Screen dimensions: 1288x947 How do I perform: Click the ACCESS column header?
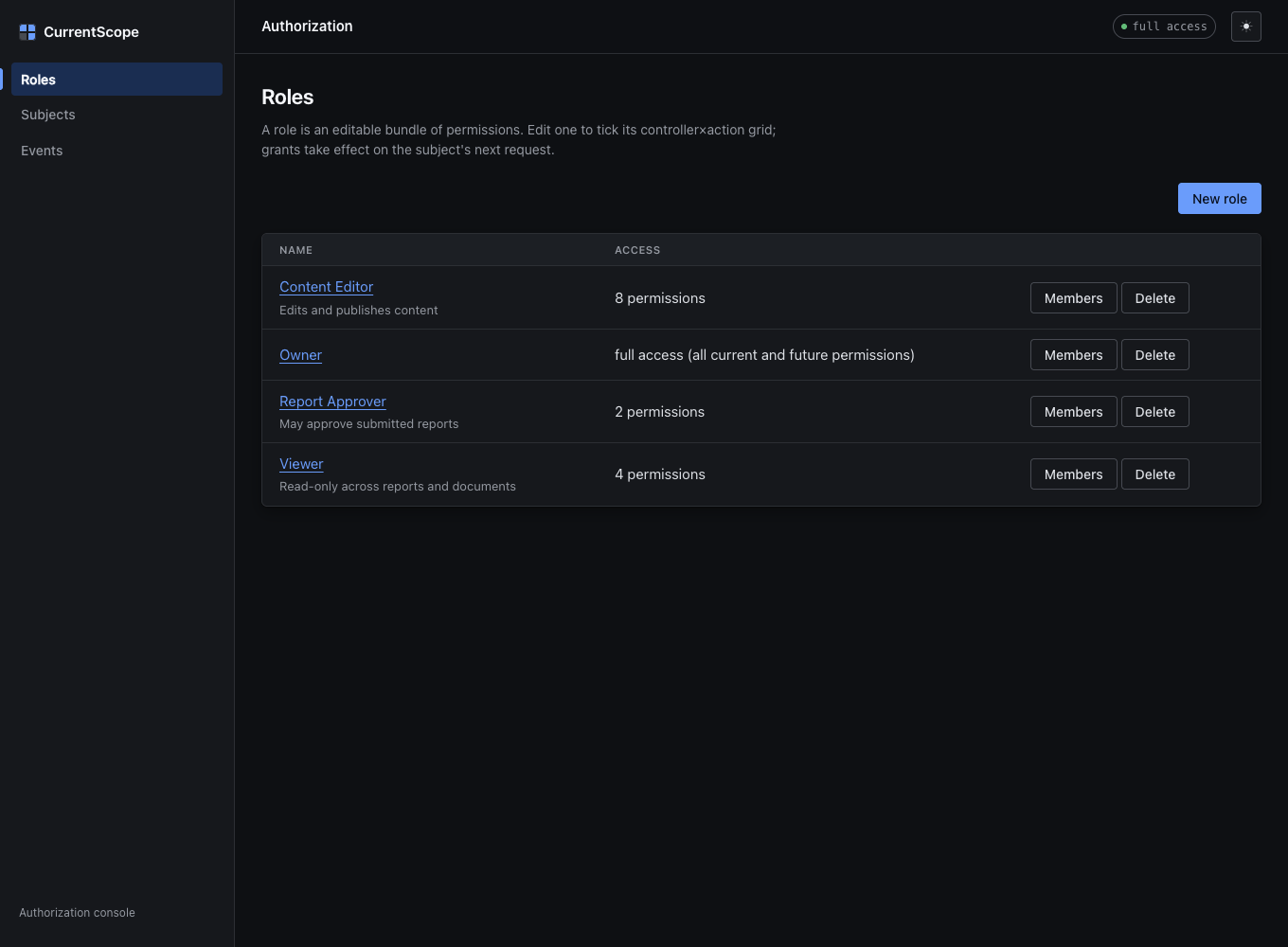click(637, 250)
